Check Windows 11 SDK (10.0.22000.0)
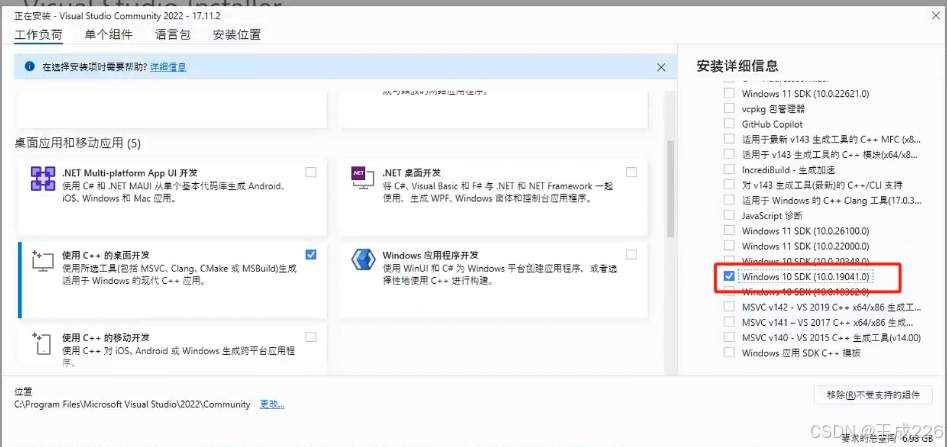This screenshot has width=947, height=447. coord(730,245)
